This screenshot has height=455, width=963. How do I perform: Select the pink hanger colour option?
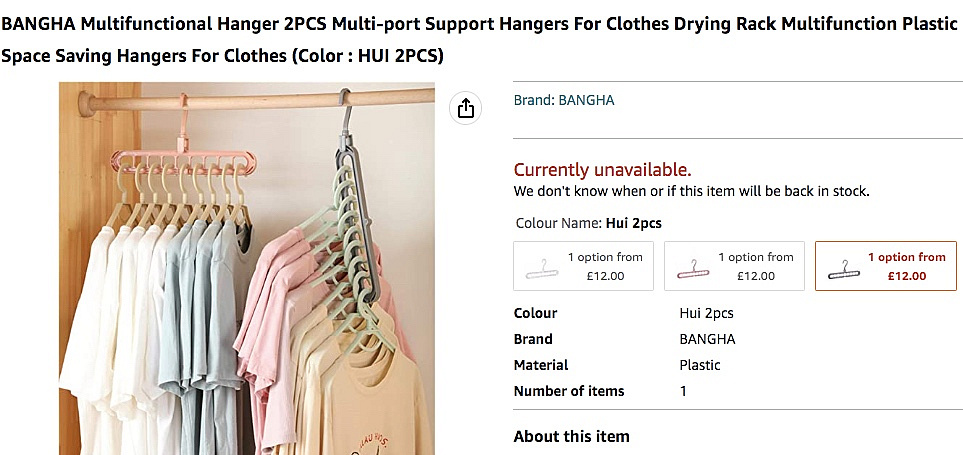[x=734, y=266]
